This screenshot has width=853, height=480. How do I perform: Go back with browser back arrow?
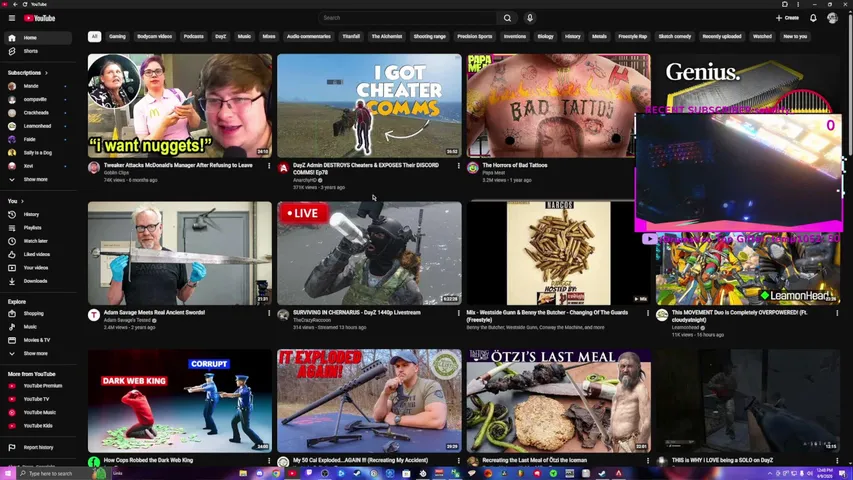(x=15, y=4)
